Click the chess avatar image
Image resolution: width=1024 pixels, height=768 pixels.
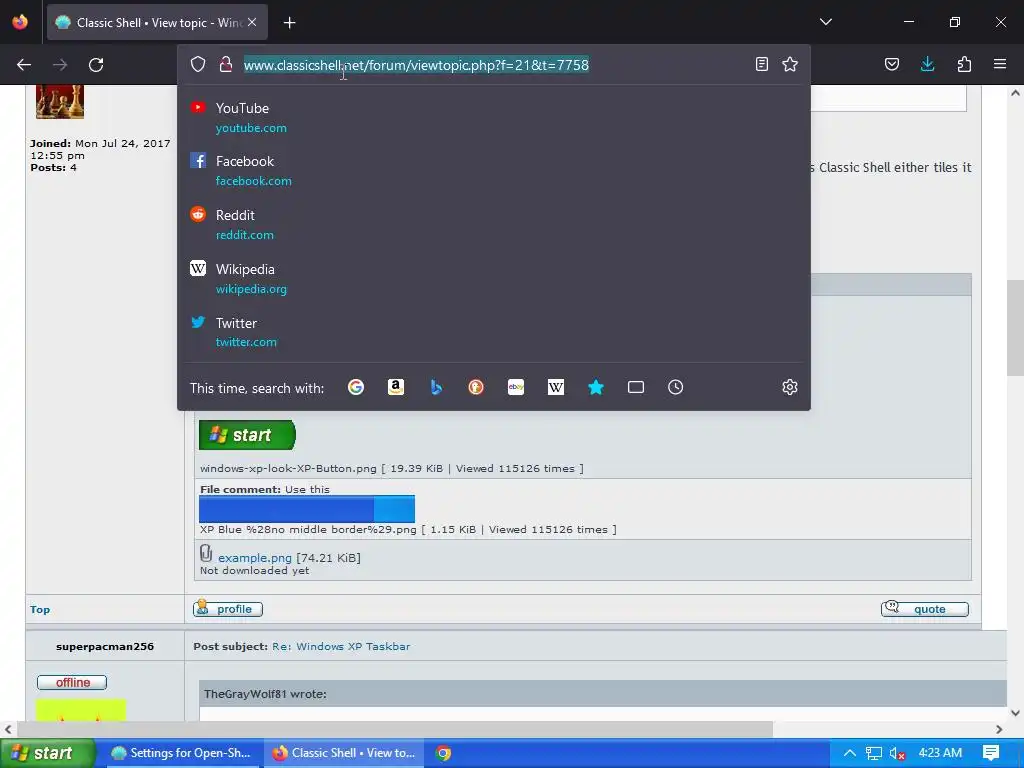[60, 102]
